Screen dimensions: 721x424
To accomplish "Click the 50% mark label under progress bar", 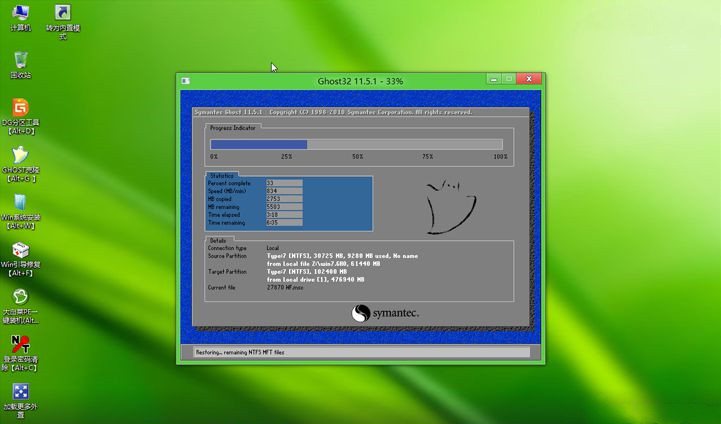I will pyautogui.click(x=357, y=157).
